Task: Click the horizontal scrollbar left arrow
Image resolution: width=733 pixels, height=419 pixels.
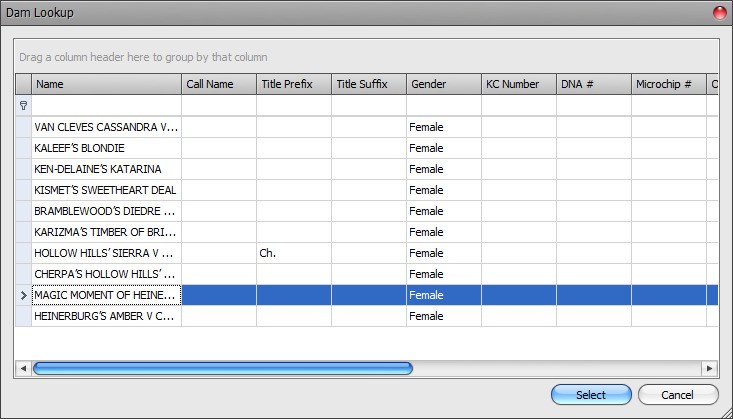Action: (23, 368)
